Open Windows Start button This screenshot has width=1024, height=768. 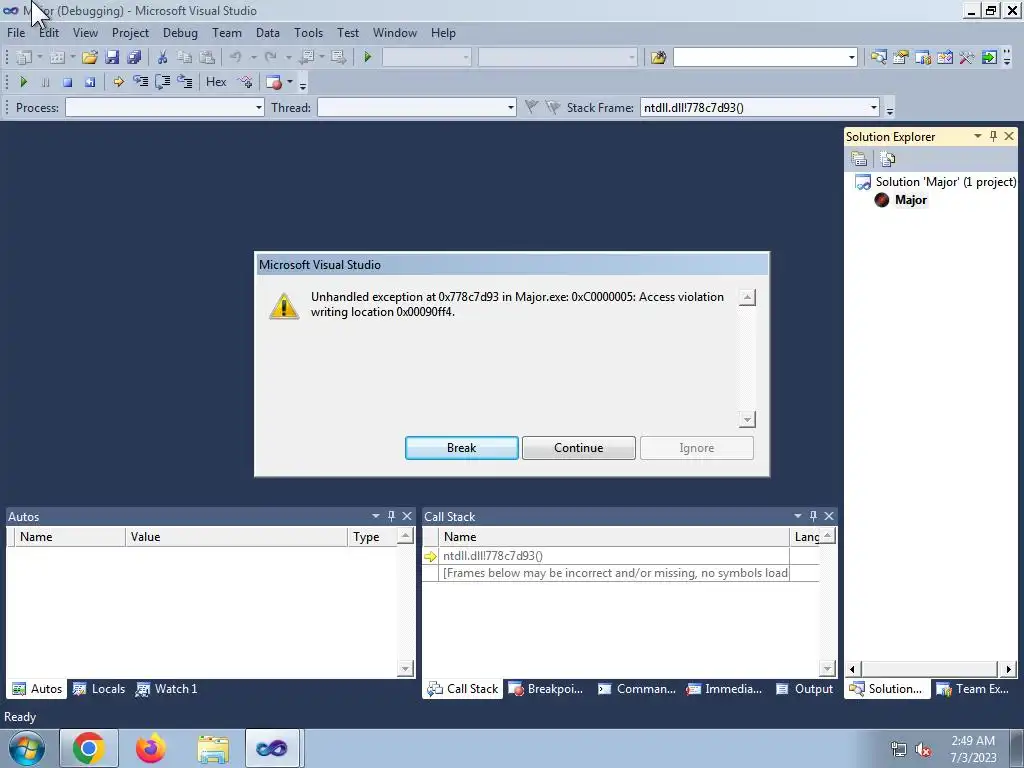(x=27, y=748)
